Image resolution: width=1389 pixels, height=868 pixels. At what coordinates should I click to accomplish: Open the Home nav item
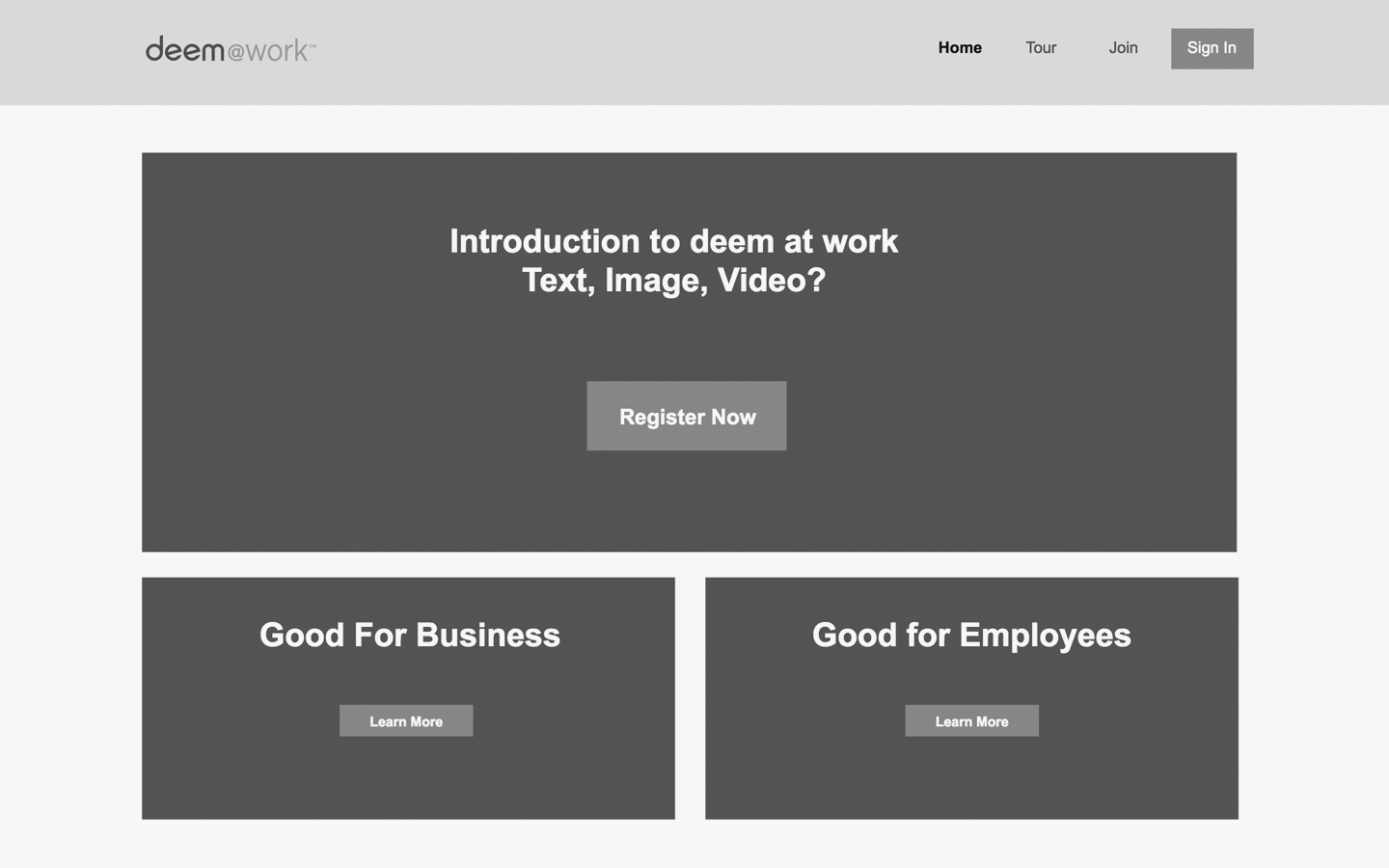pyautogui.click(x=960, y=48)
